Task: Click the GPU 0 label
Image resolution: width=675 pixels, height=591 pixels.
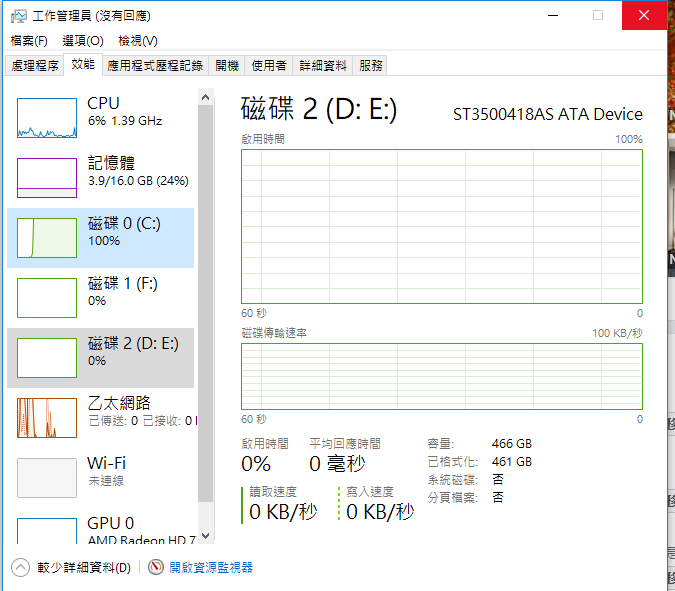Action: pyautogui.click(x=111, y=523)
